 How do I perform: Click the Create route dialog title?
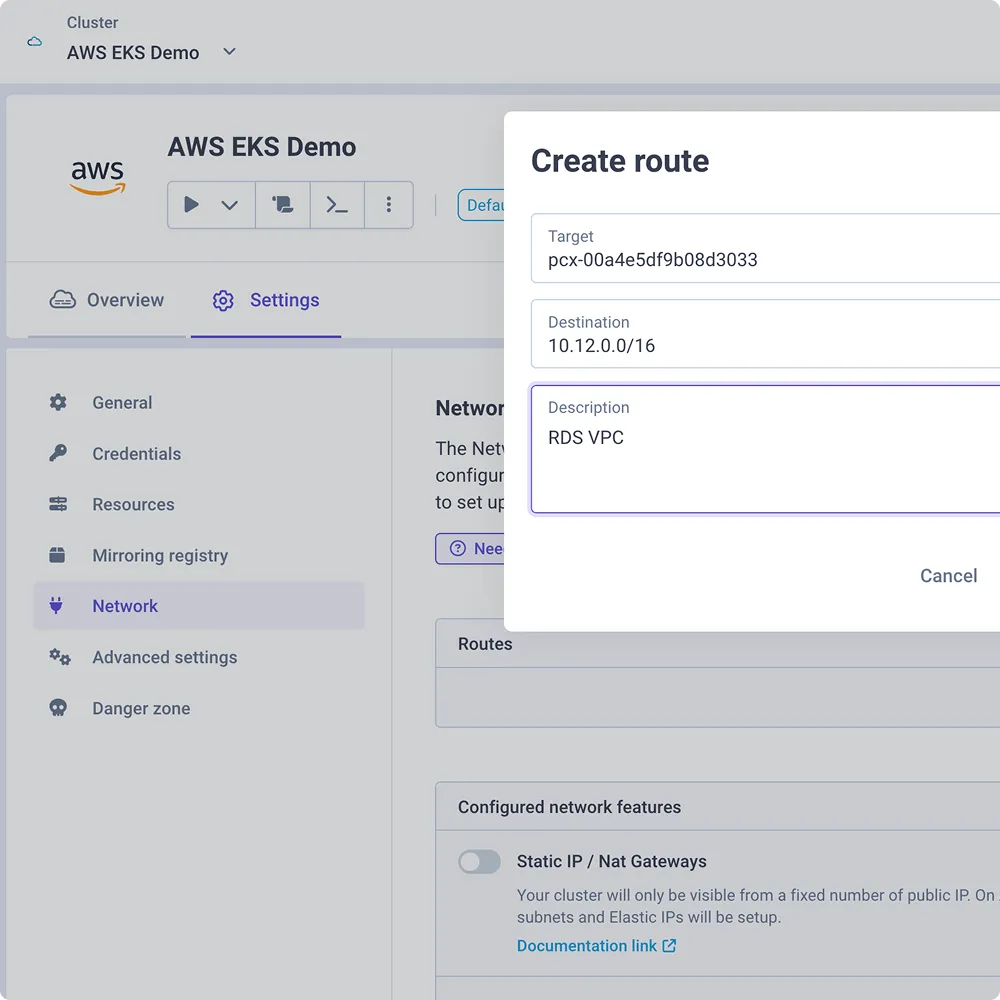[x=620, y=161]
